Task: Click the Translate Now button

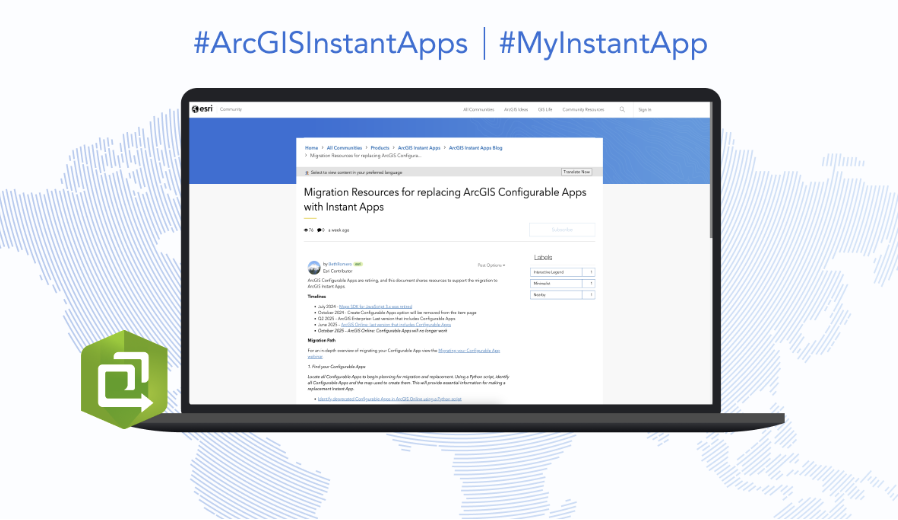Action: [x=576, y=172]
